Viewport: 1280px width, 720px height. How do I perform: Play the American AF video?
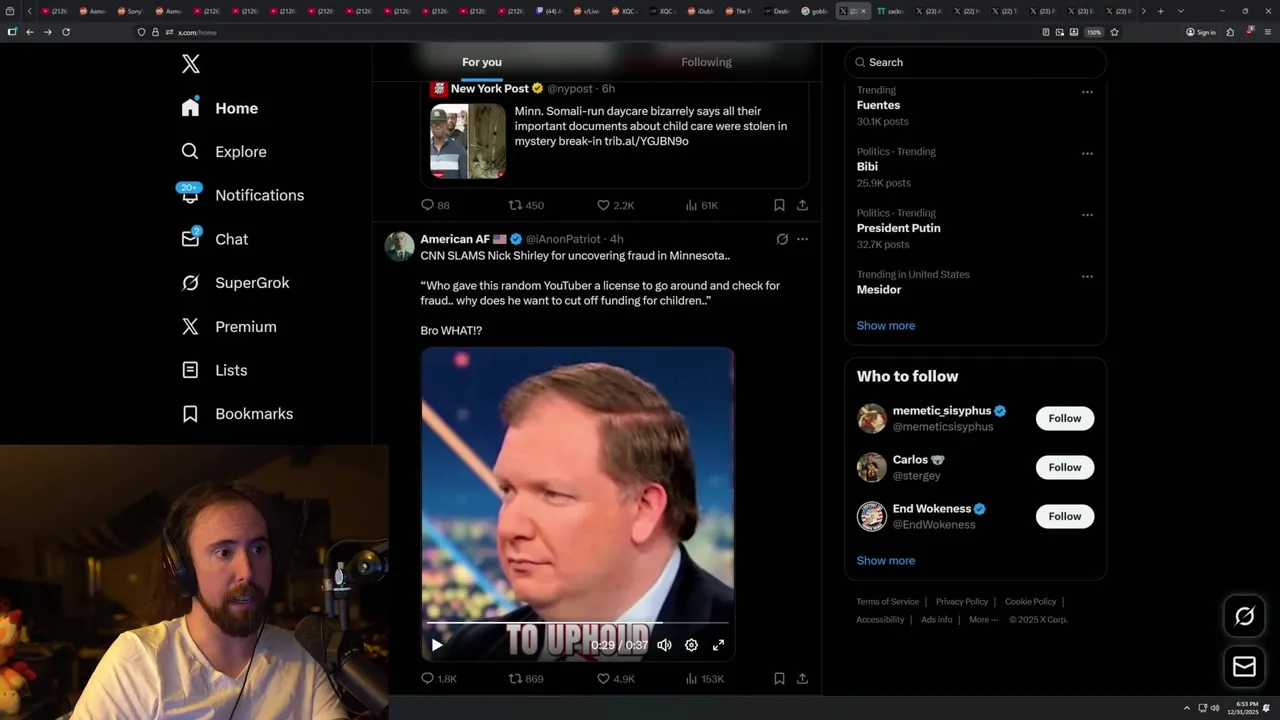tap(437, 645)
